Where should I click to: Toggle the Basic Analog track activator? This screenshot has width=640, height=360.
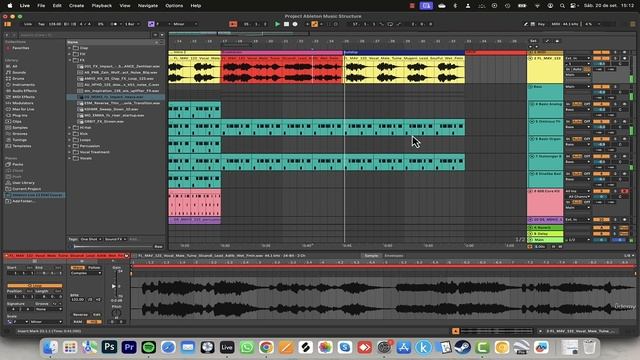(x=601, y=104)
